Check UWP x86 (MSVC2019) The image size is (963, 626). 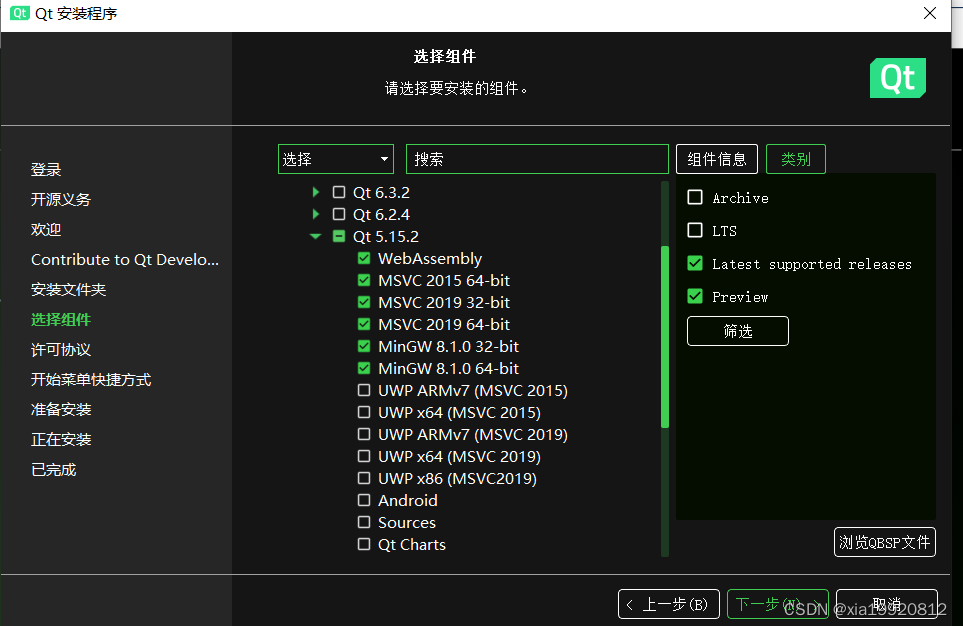(364, 478)
